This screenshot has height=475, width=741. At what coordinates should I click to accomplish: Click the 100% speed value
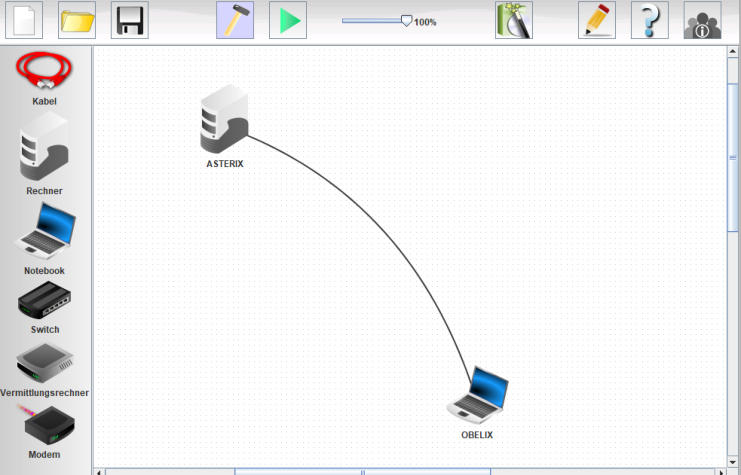pos(425,22)
